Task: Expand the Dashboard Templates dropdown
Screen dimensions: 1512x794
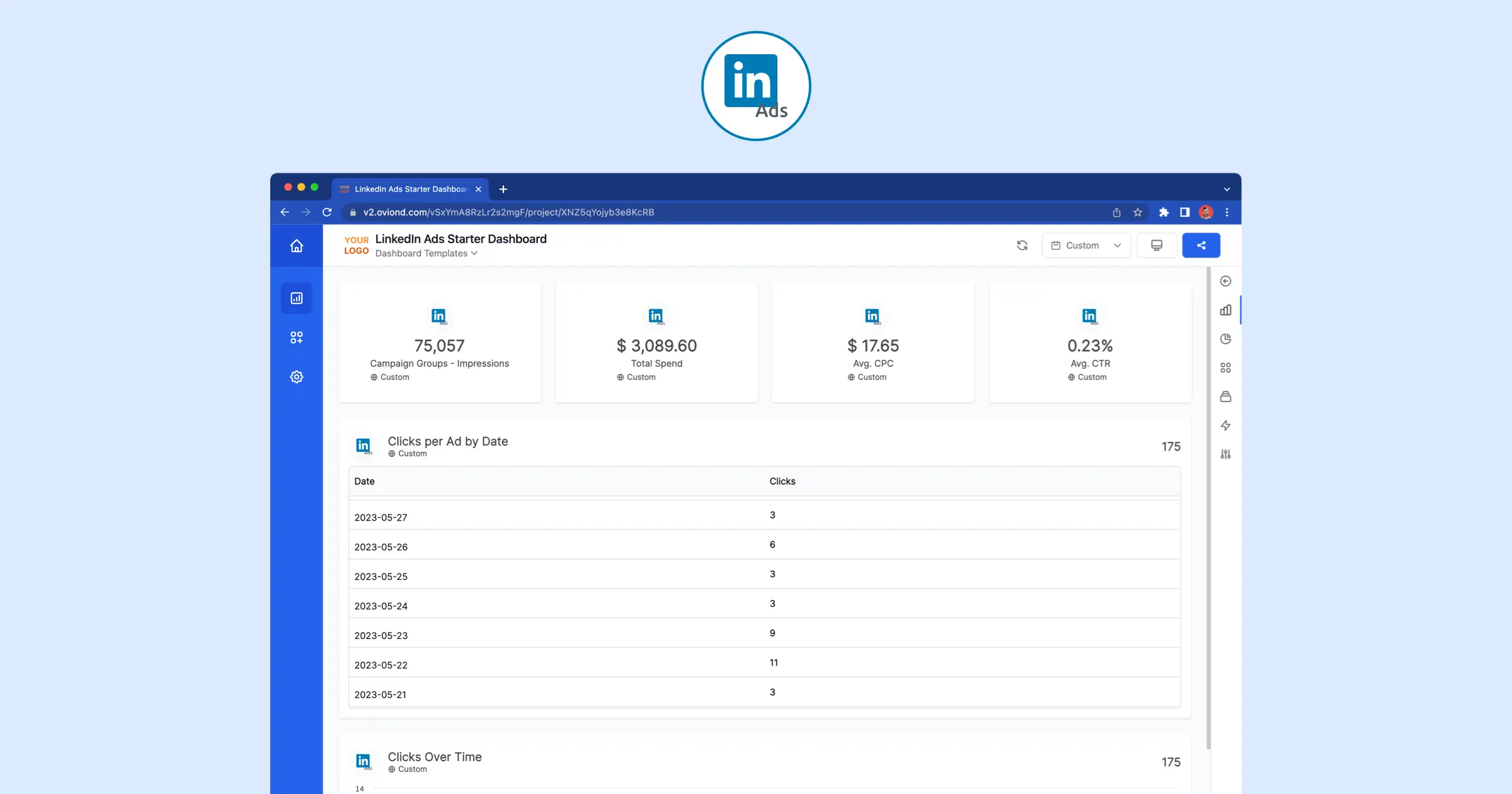Action: [x=427, y=253]
